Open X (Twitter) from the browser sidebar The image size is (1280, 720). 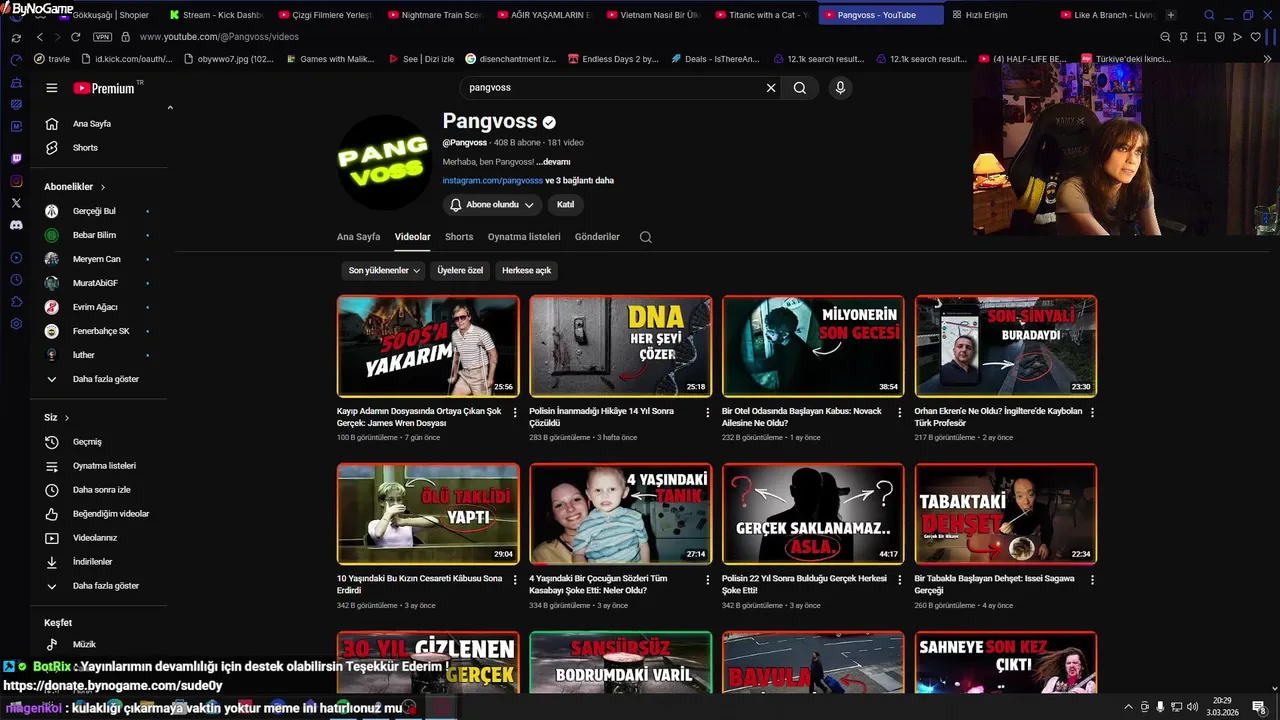click(x=16, y=203)
